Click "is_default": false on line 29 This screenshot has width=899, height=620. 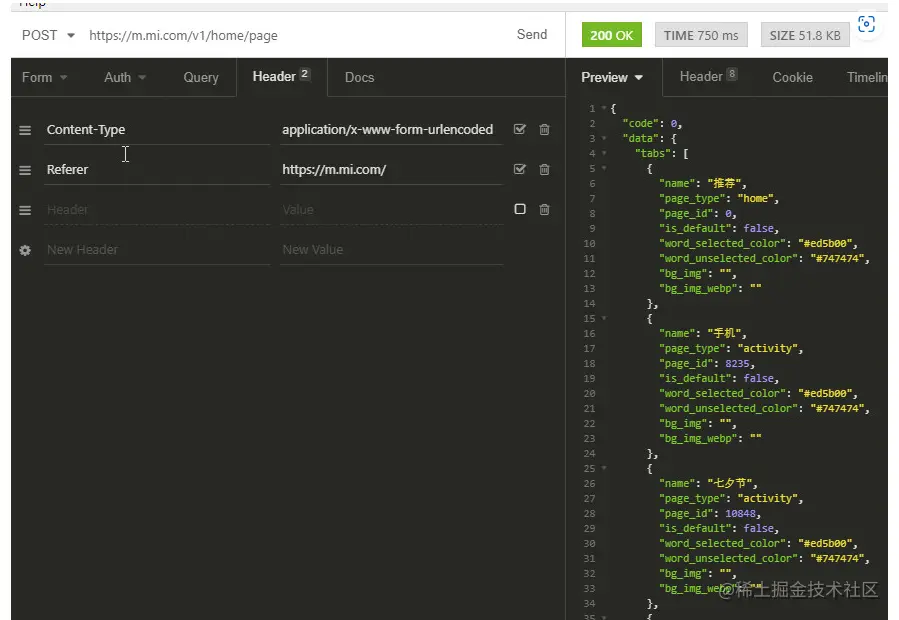coord(718,529)
